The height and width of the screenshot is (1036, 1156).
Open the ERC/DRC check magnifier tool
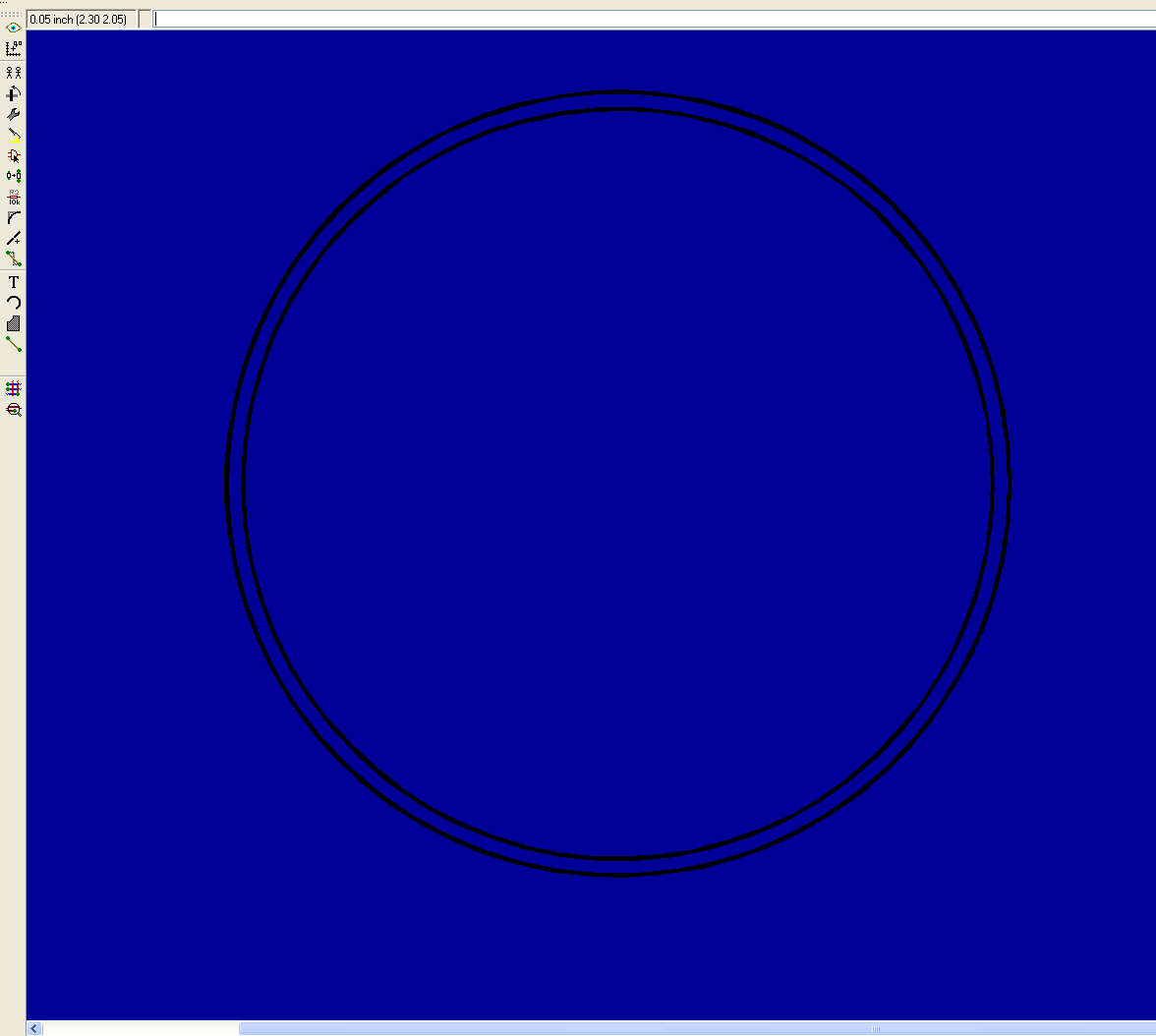coord(14,409)
